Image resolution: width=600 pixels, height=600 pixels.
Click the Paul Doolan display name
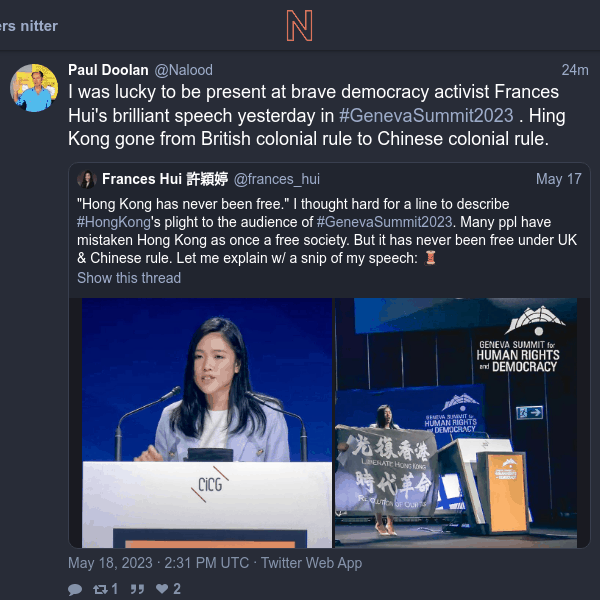108,70
